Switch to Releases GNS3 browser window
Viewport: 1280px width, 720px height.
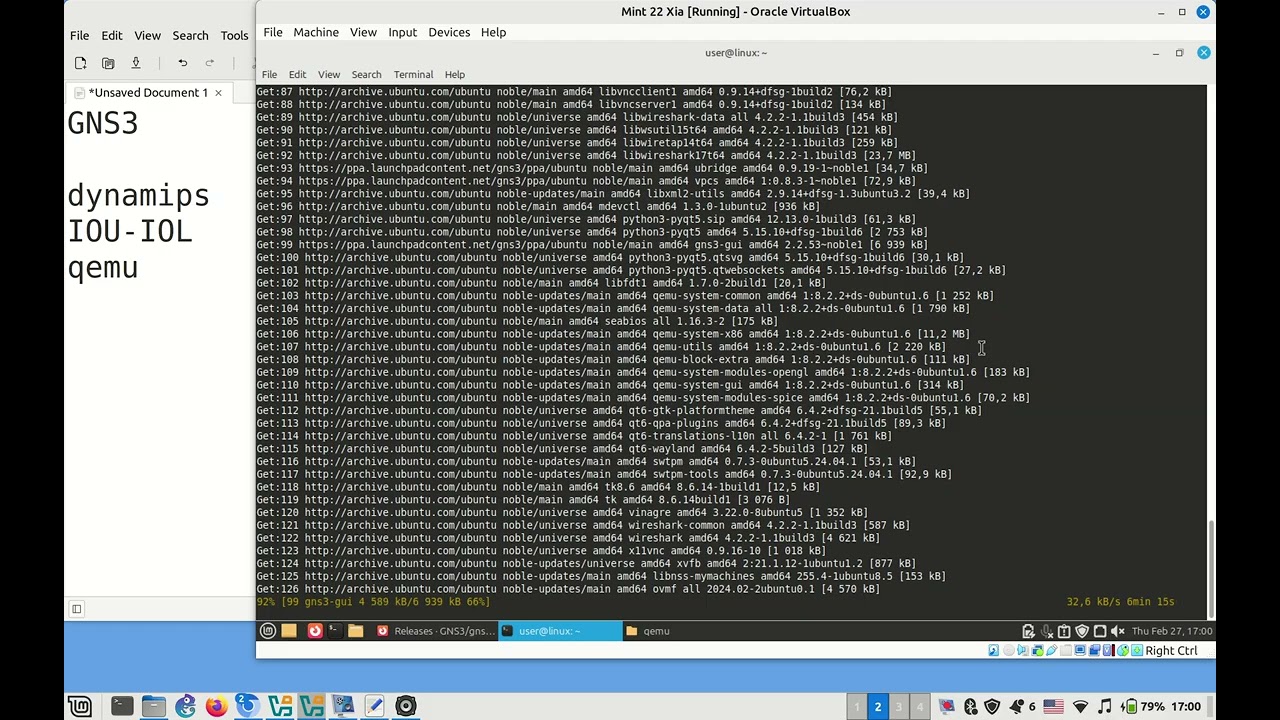coord(435,631)
